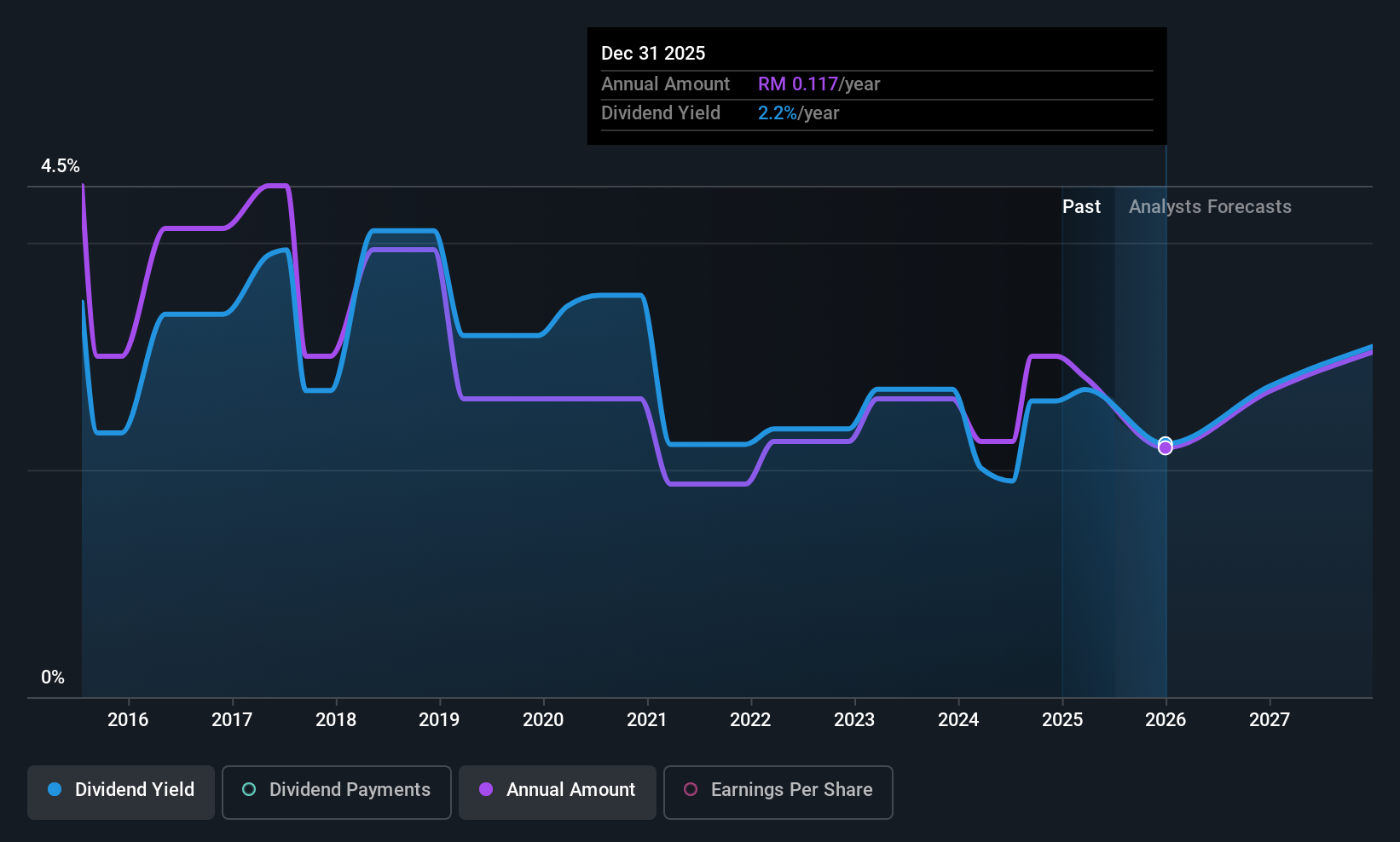The width and height of the screenshot is (1400, 842).
Task: Click the 2027 x-axis label
Action: pyautogui.click(x=1270, y=719)
